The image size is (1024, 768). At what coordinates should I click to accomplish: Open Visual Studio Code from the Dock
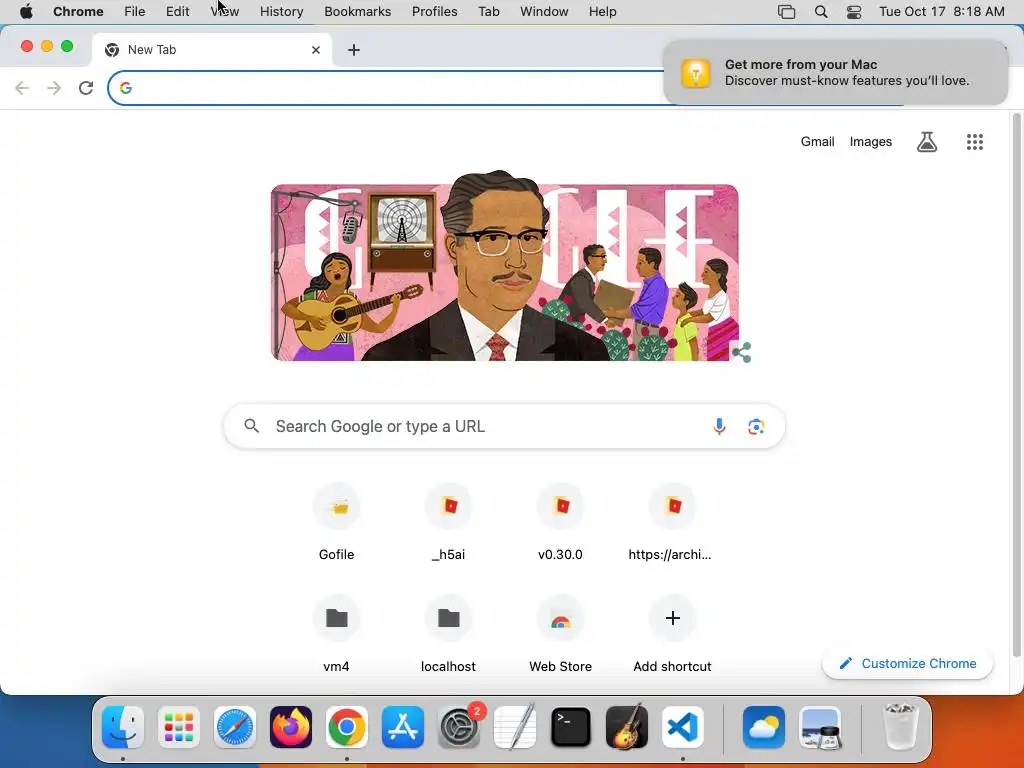tap(682, 727)
